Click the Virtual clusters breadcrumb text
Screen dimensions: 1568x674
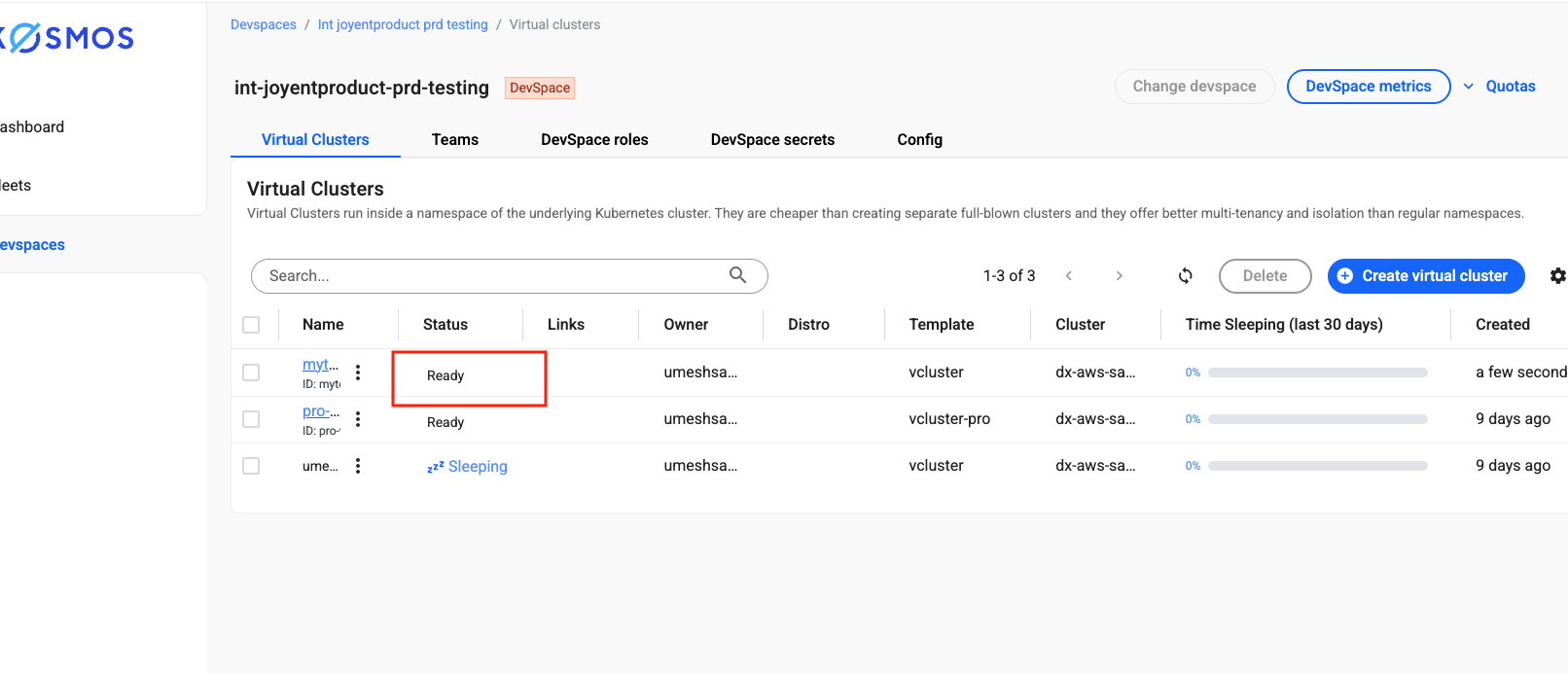pos(554,24)
